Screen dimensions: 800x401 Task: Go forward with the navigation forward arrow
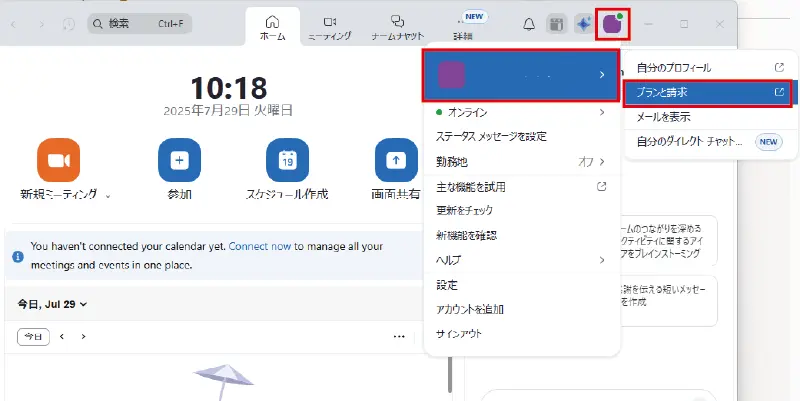[x=42, y=24]
